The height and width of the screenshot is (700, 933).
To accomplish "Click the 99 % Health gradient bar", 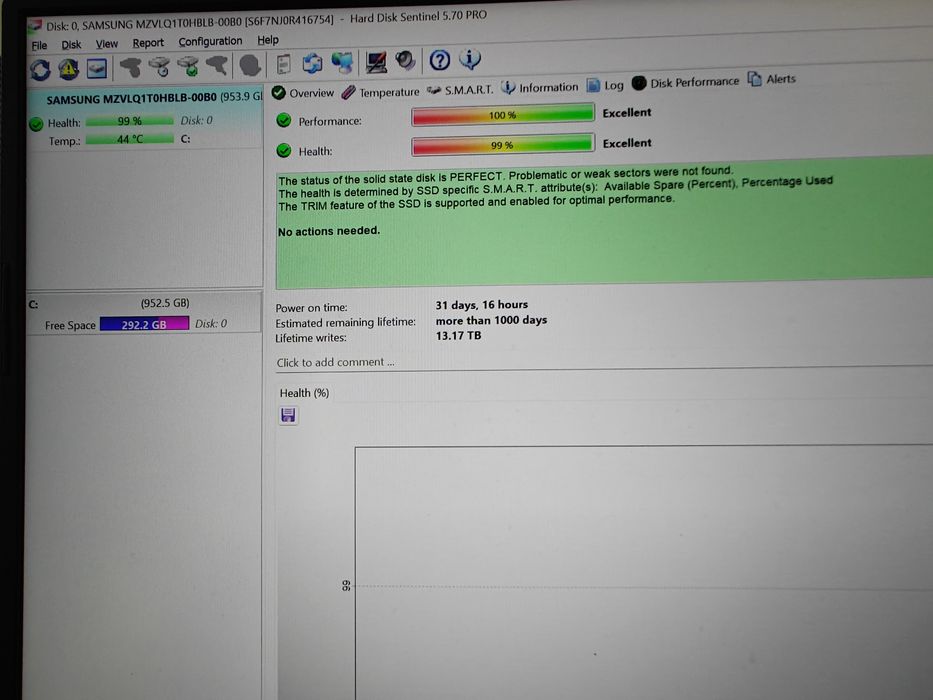I will [x=503, y=145].
